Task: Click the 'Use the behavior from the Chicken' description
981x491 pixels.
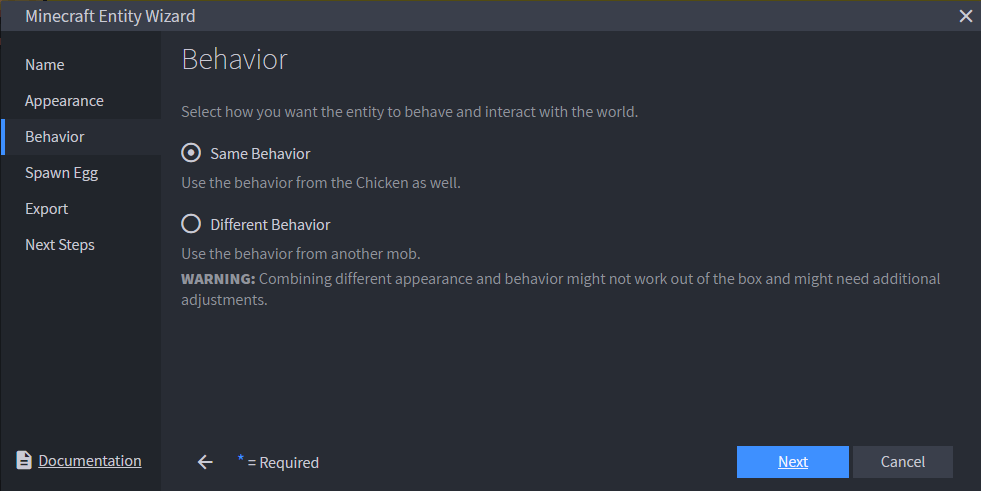Action: pos(321,183)
